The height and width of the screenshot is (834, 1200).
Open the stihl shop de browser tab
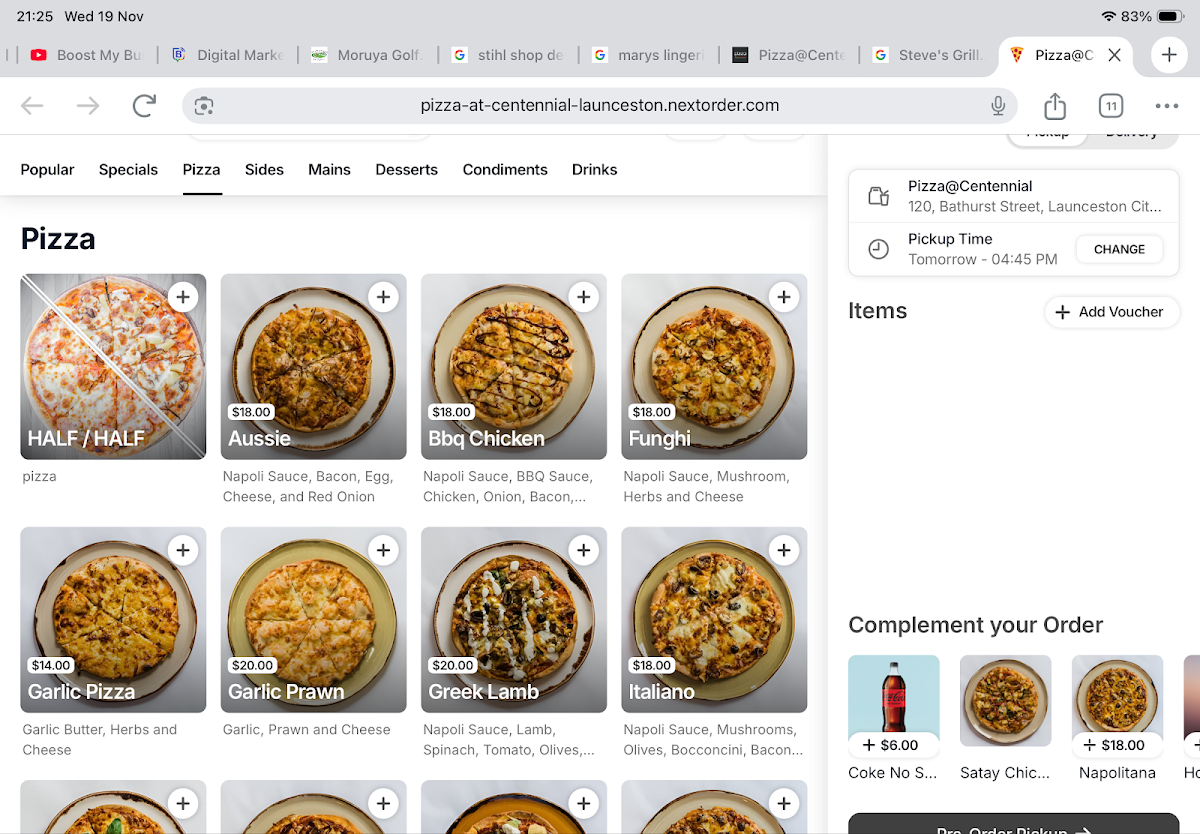click(x=508, y=55)
